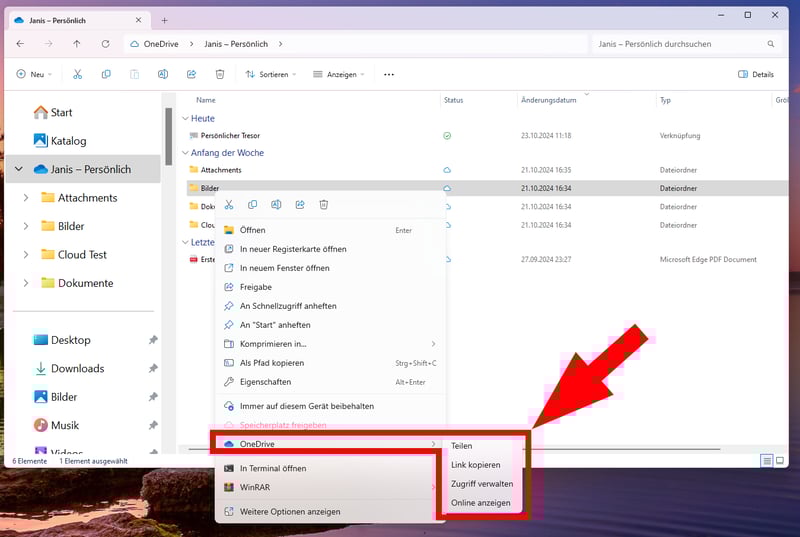
Task: Click the delete trash icon in context menu
Action: pyautogui.click(x=324, y=205)
